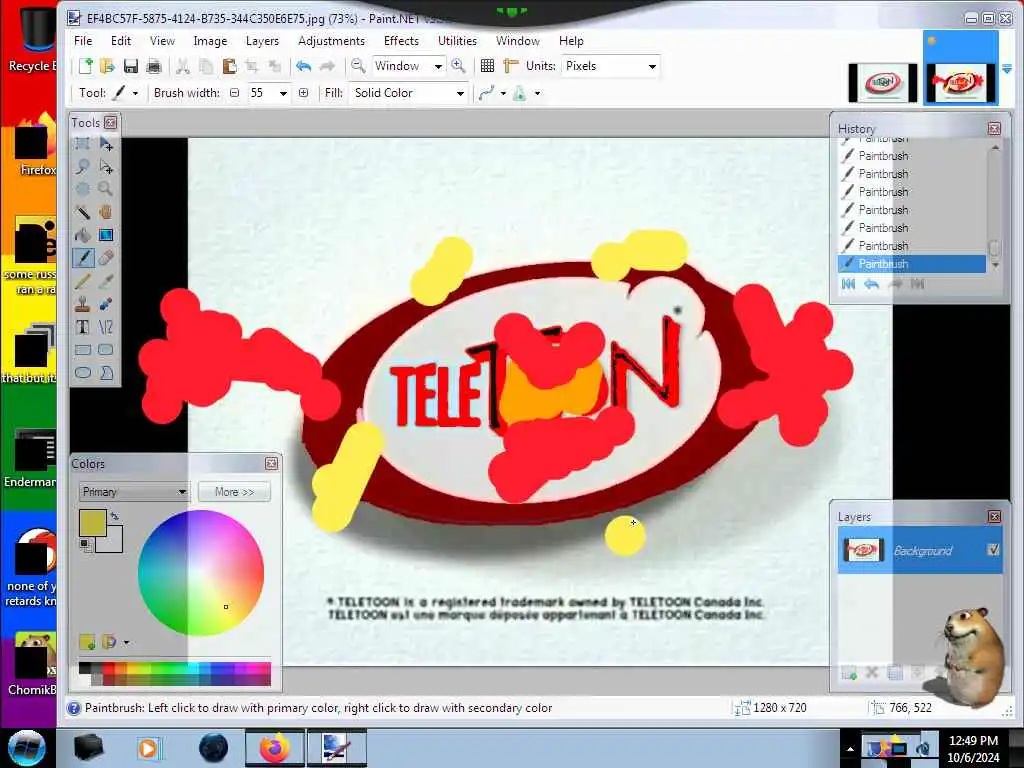Select the Text tool

click(x=83, y=327)
